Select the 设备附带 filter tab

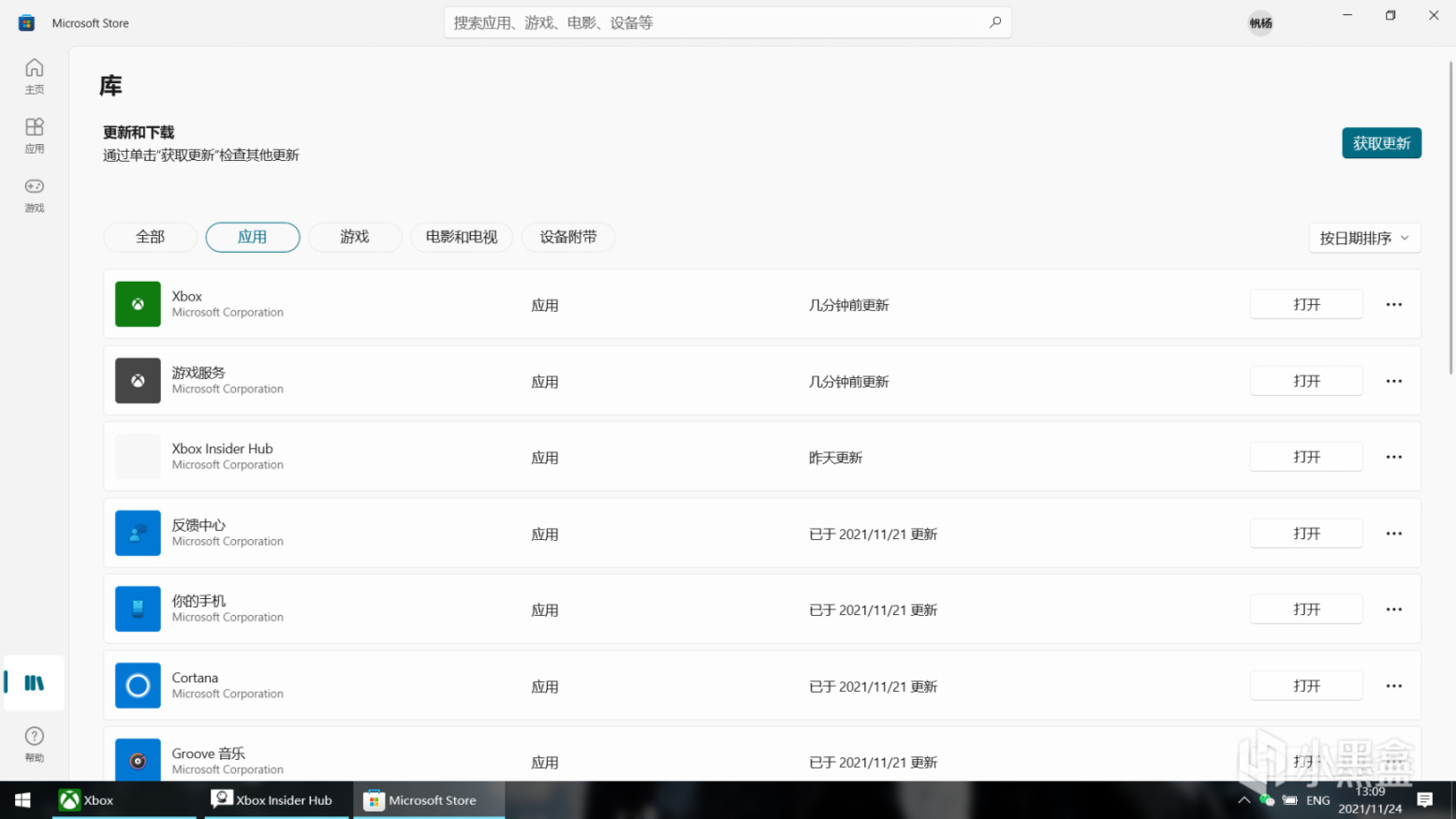point(568,237)
